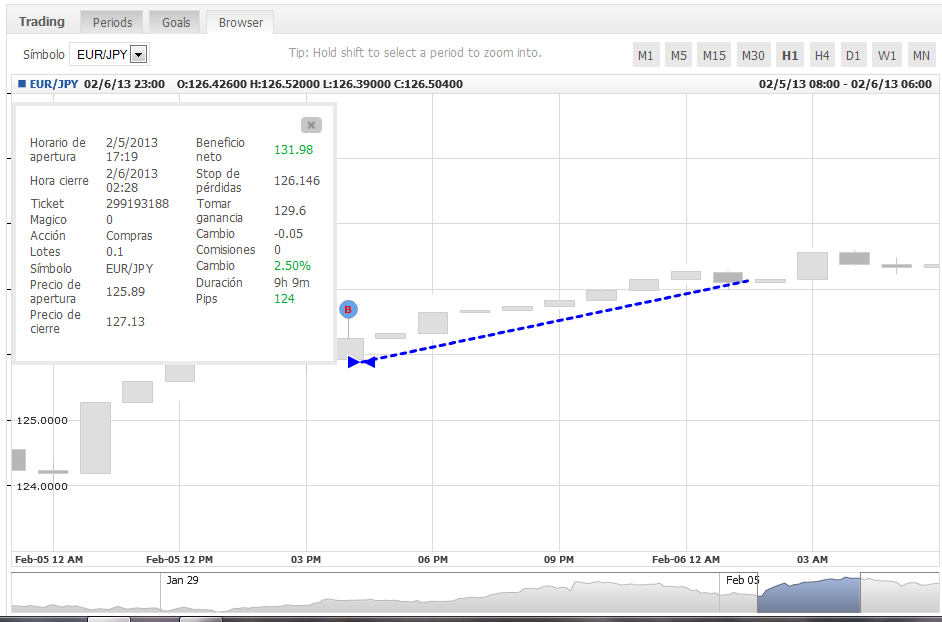The width and height of the screenshot is (942, 622).
Task: Close the trade details popup
Action: coord(311,125)
